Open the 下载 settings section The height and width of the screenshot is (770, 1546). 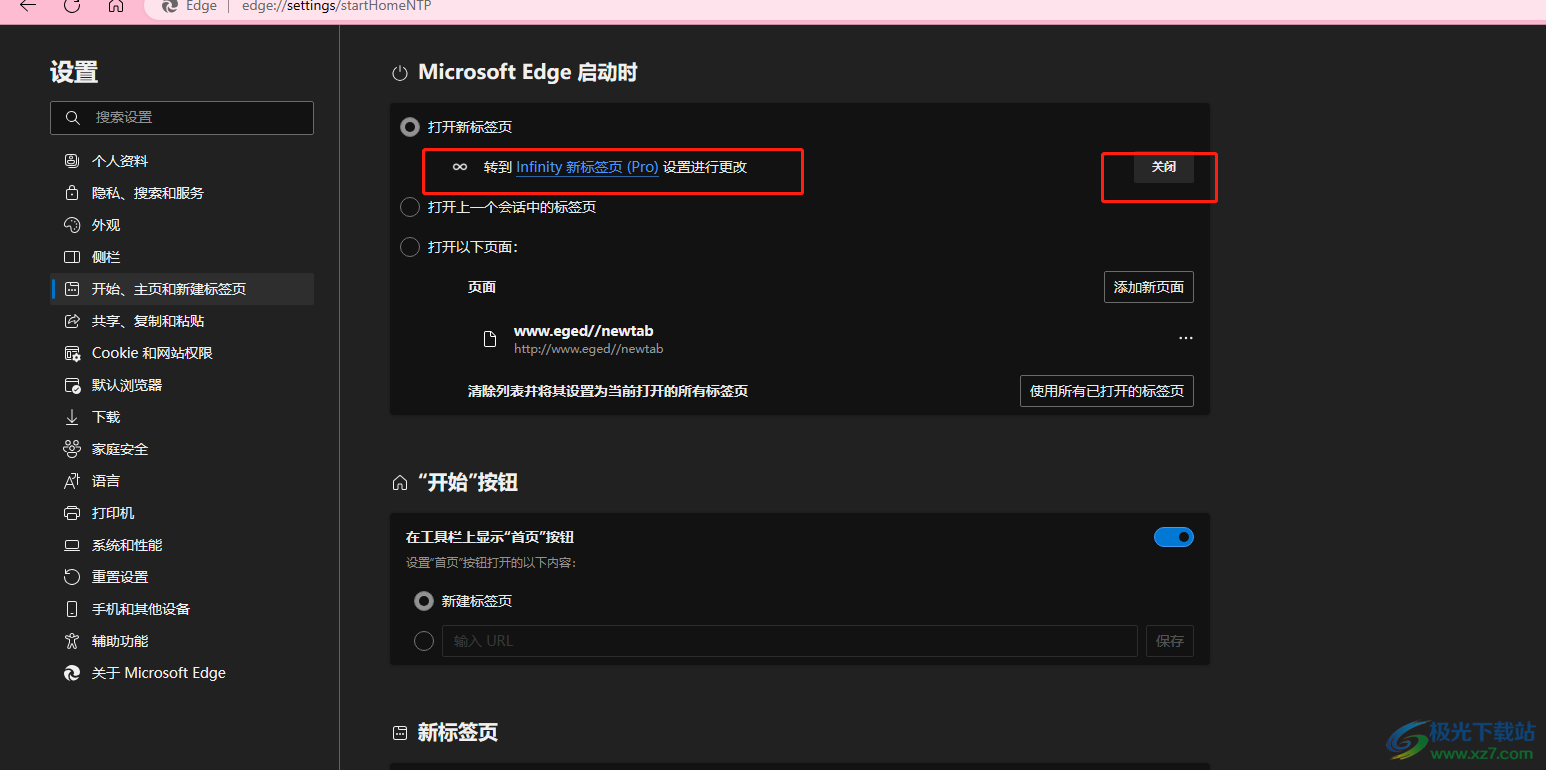182,417
